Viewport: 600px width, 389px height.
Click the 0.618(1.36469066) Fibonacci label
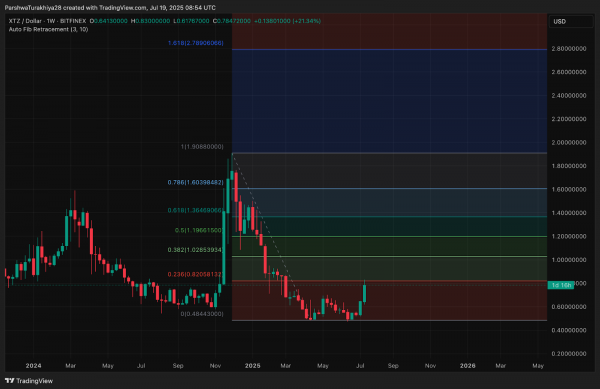[x=196, y=210]
